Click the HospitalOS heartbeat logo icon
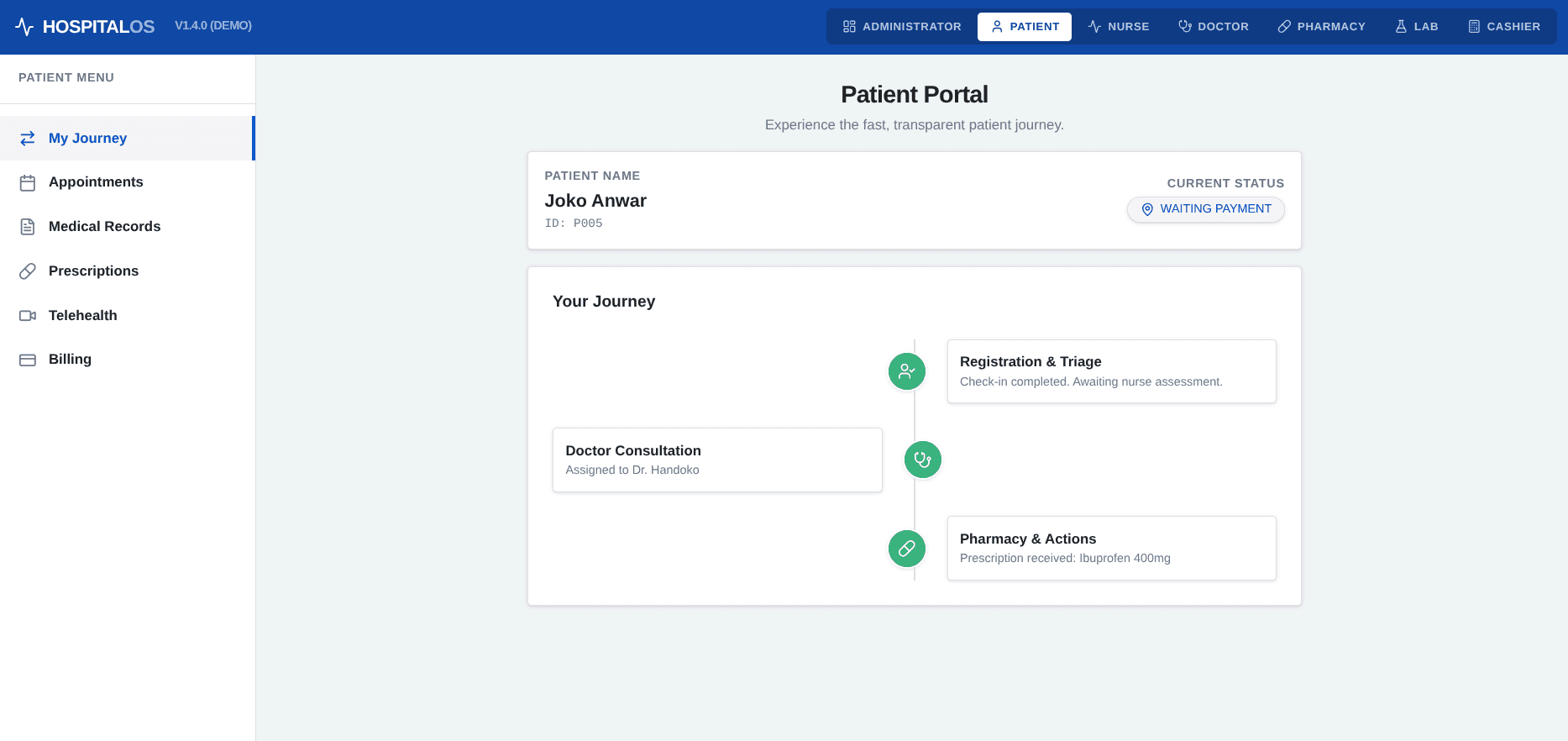The height and width of the screenshot is (741, 1568). click(x=24, y=27)
